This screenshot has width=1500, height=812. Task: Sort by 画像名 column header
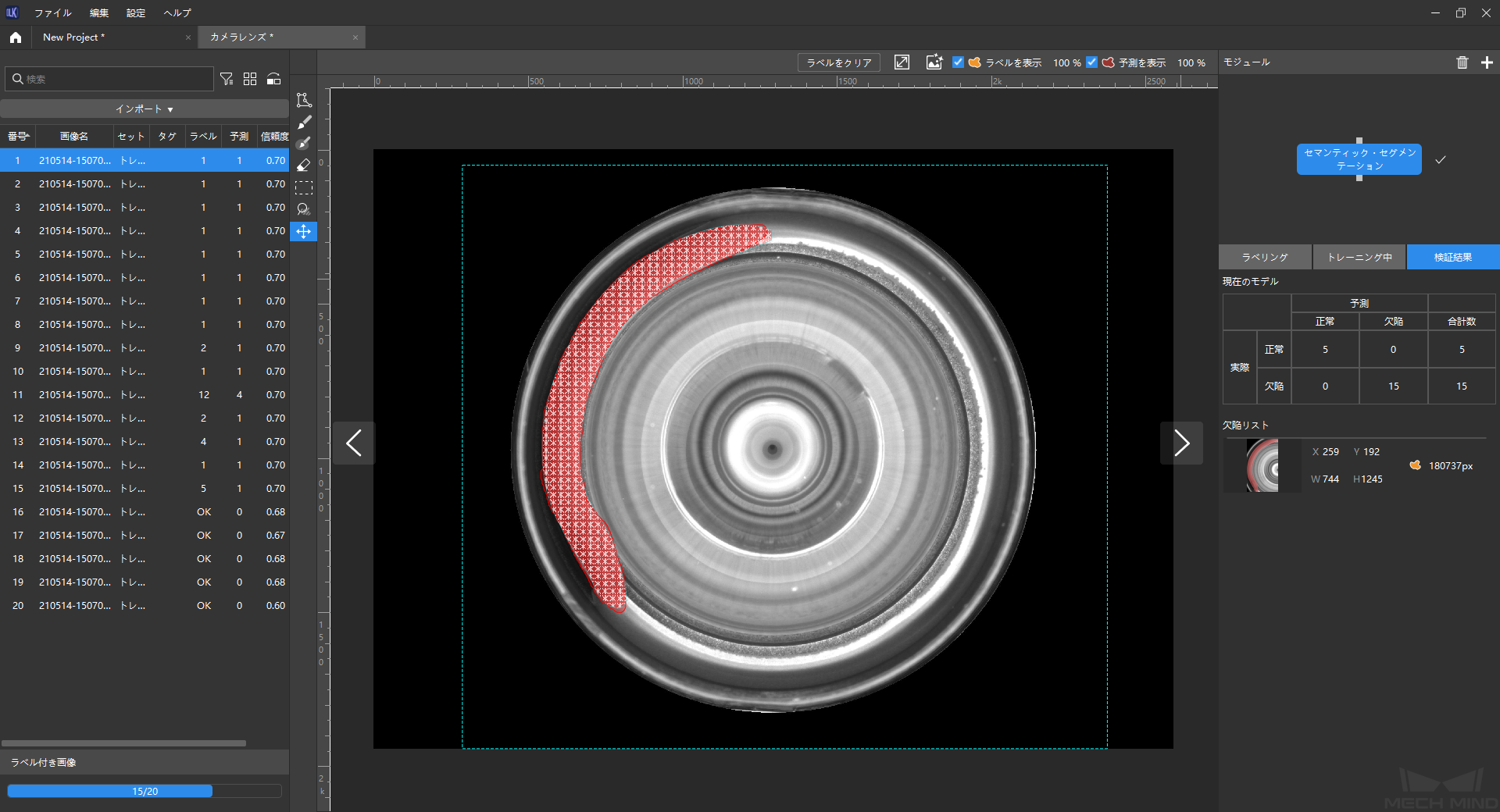[x=74, y=137]
